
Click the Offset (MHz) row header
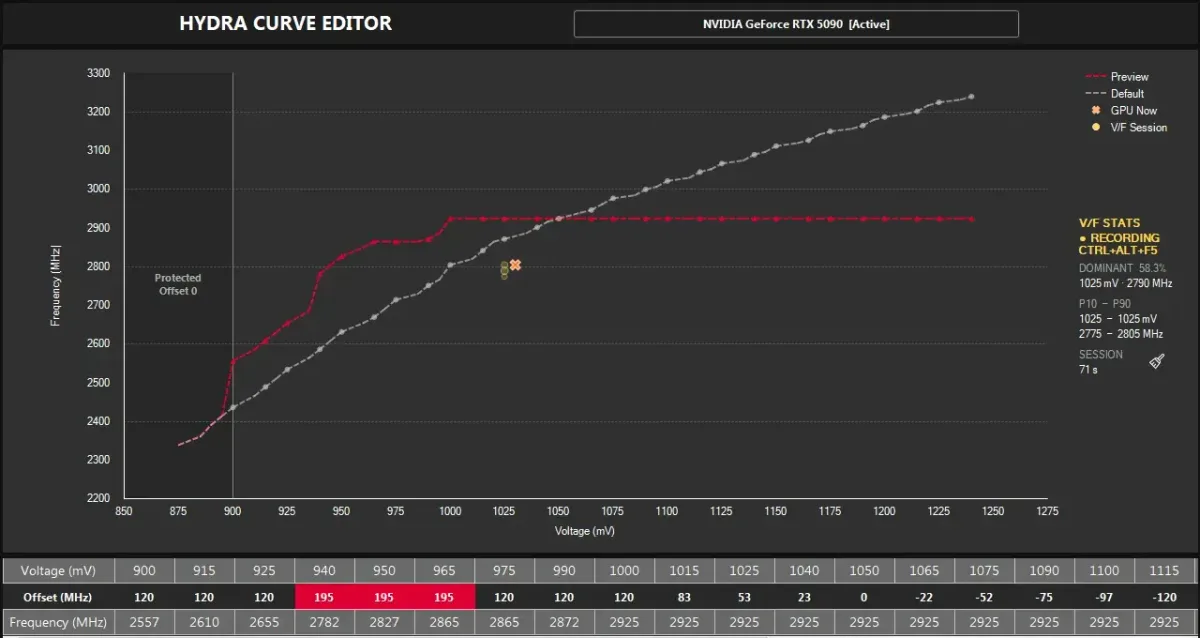pos(59,596)
